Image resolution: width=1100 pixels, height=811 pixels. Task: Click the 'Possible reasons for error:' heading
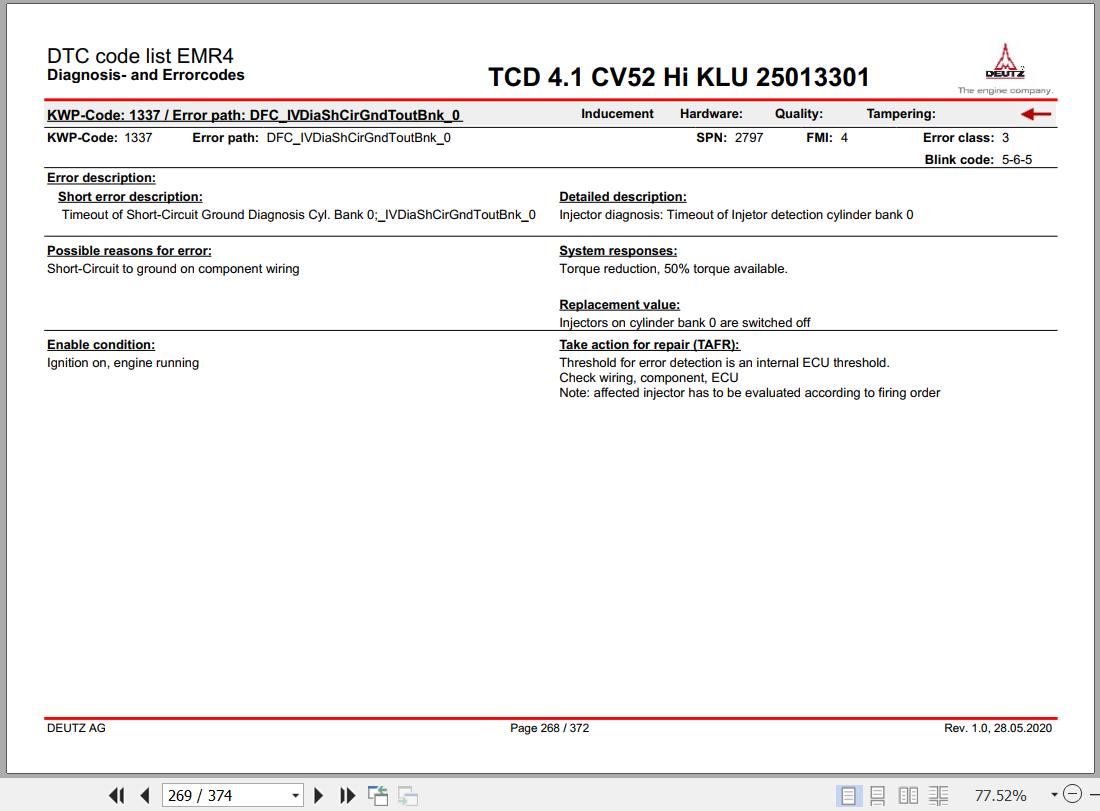tap(129, 250)
